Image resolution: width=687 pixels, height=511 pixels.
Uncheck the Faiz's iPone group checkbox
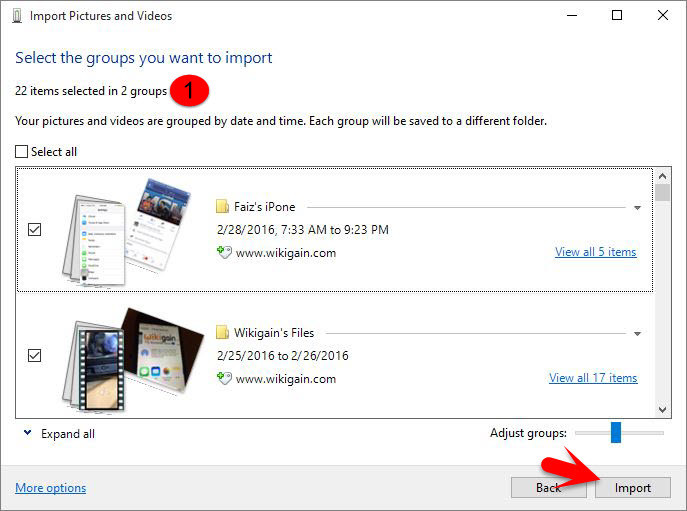35,229
